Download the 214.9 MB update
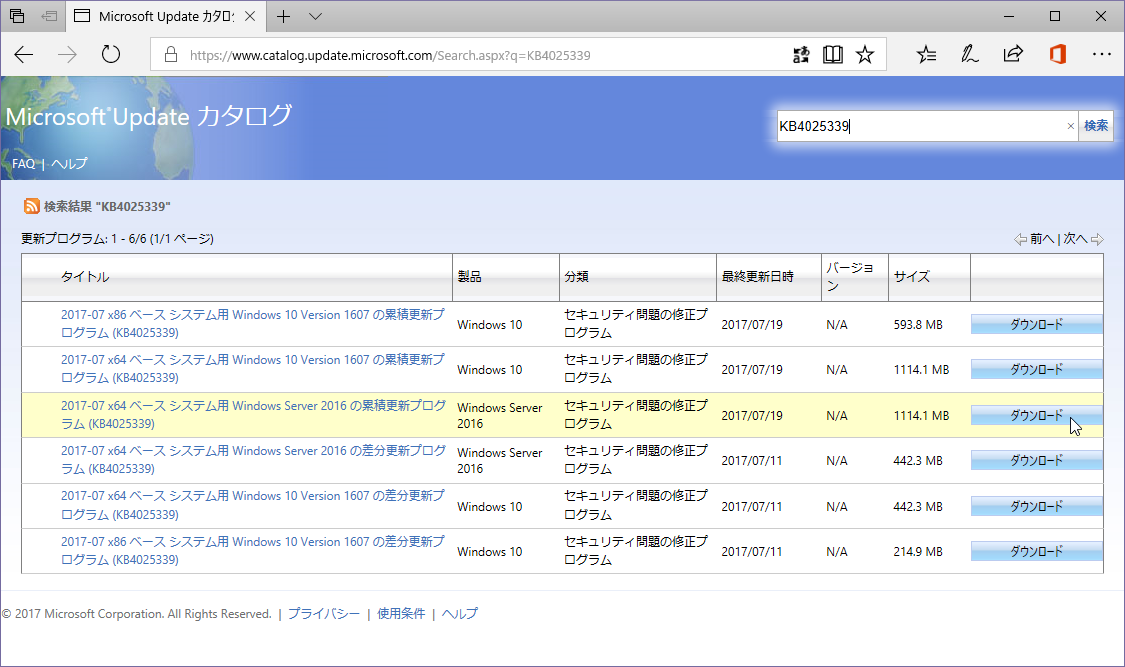 1037,552
